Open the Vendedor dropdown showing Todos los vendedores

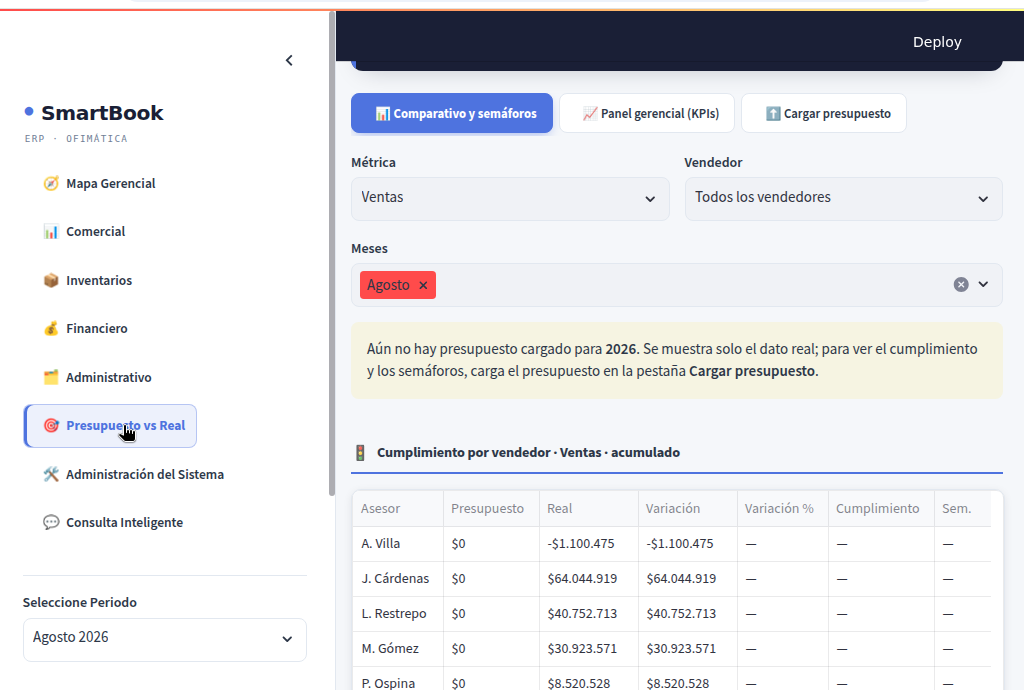(843, 198)
